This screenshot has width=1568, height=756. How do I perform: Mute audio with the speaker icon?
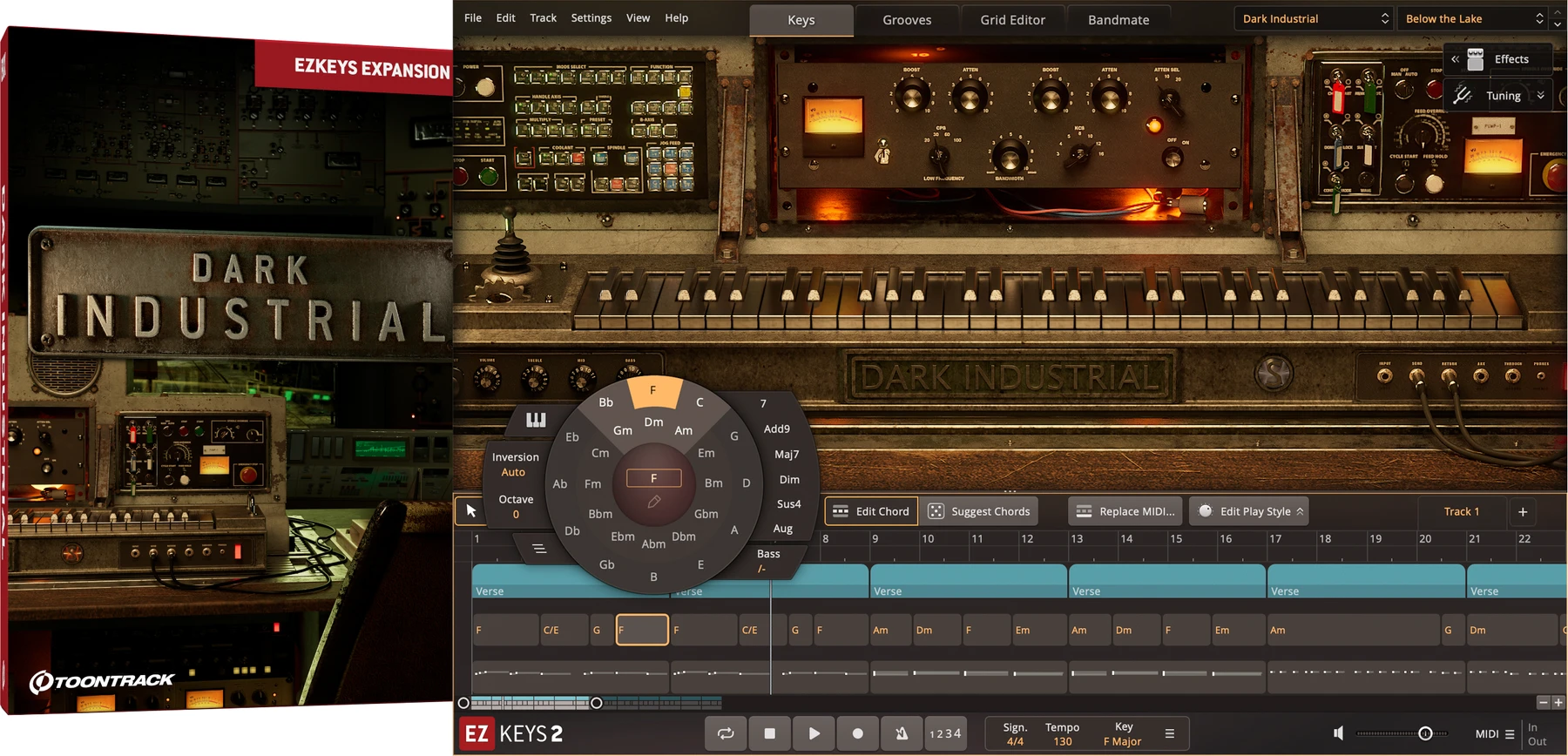coord(1339,733)
